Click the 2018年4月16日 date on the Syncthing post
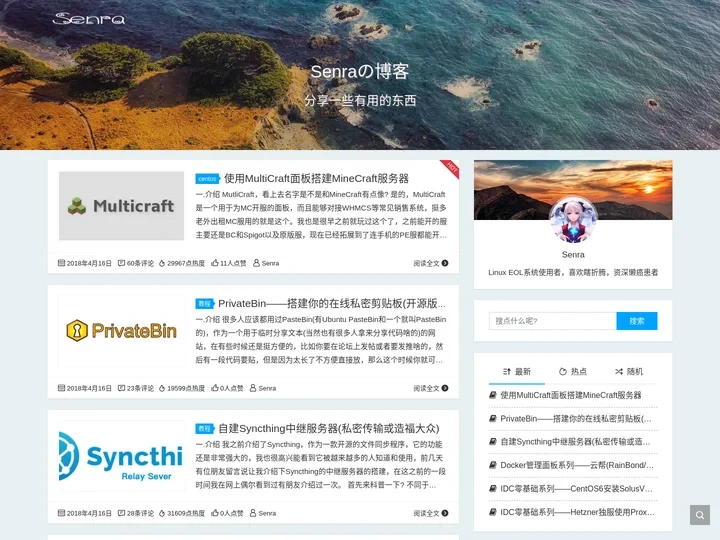720x540 pixels. click(x=89, y=513)
